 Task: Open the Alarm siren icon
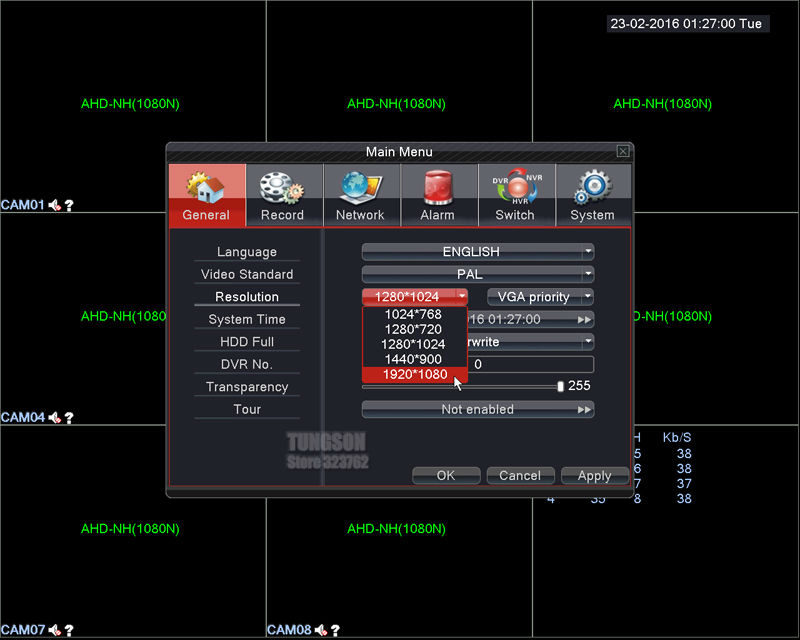pyautogui.click(x=437, y=188)
